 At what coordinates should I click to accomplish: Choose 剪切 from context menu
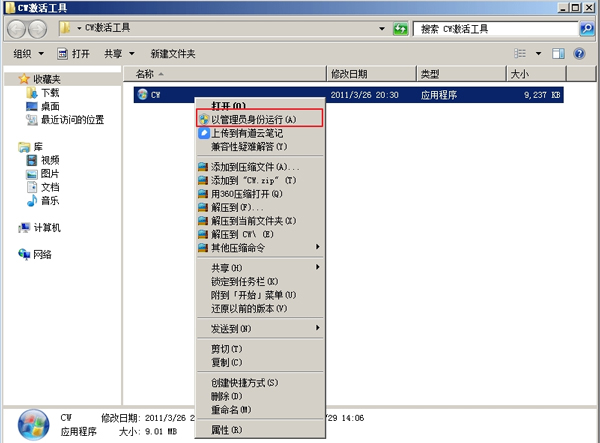tap(260, 349)
